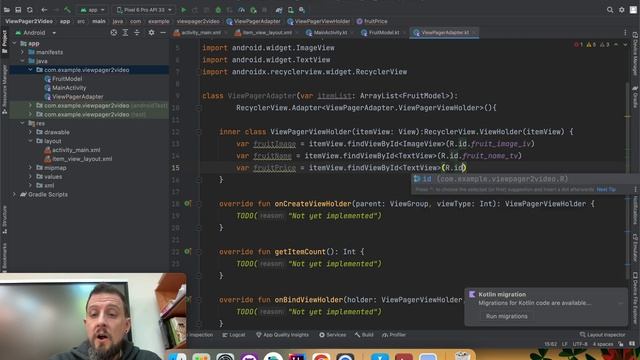Open the Build tool window
640x360 pixels.
tap(364, 335)
